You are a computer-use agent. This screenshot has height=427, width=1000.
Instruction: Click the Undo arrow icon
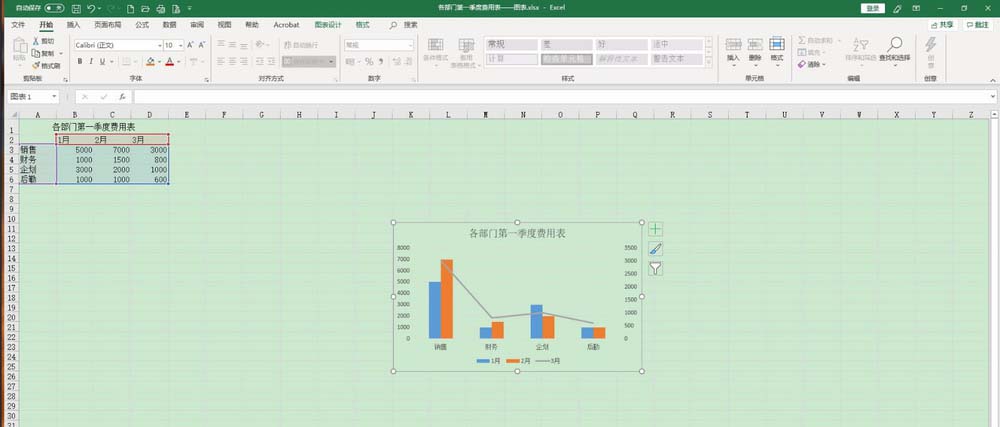[91, 9]
